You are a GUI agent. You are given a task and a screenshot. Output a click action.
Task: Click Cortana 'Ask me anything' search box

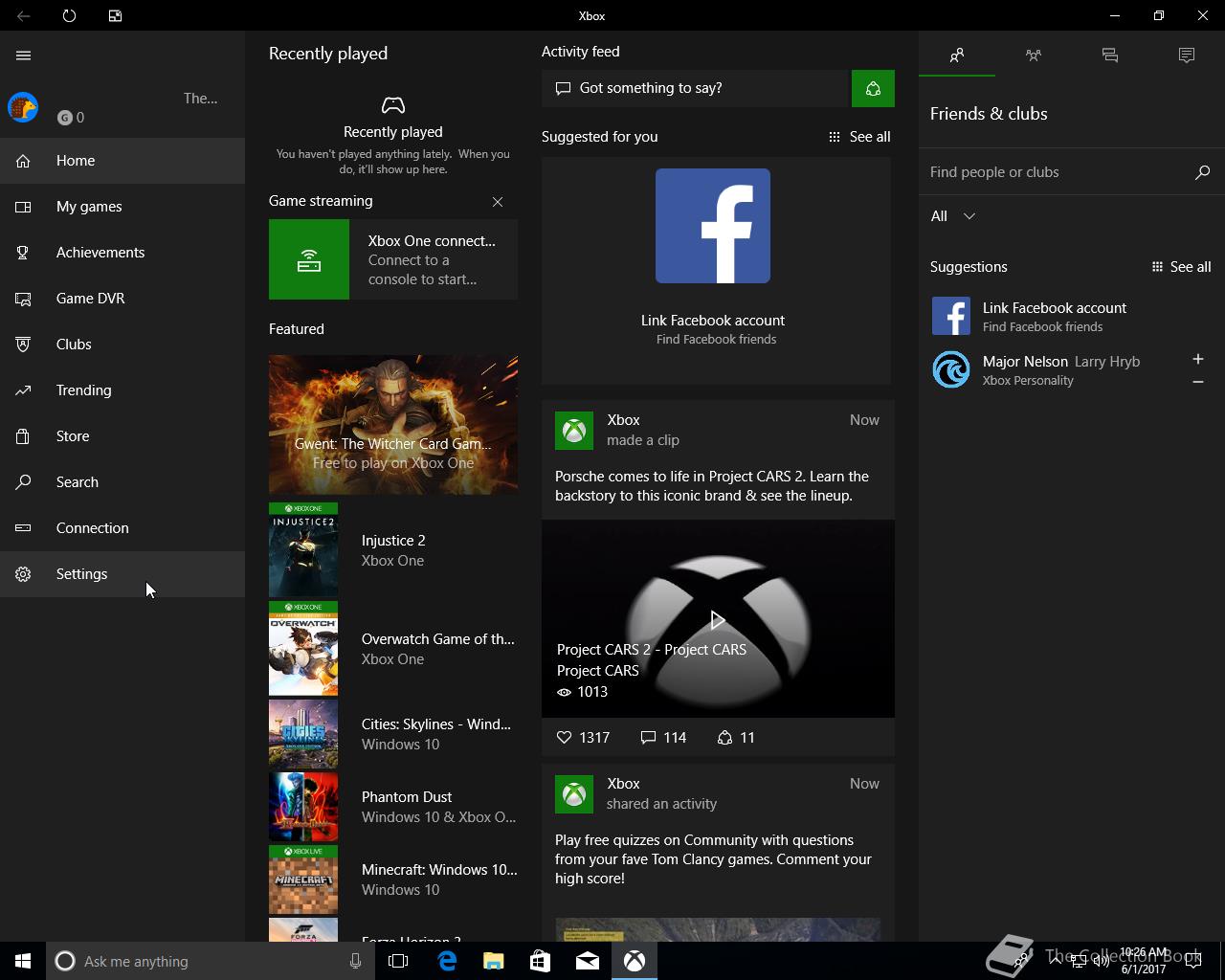coord(209,961)
